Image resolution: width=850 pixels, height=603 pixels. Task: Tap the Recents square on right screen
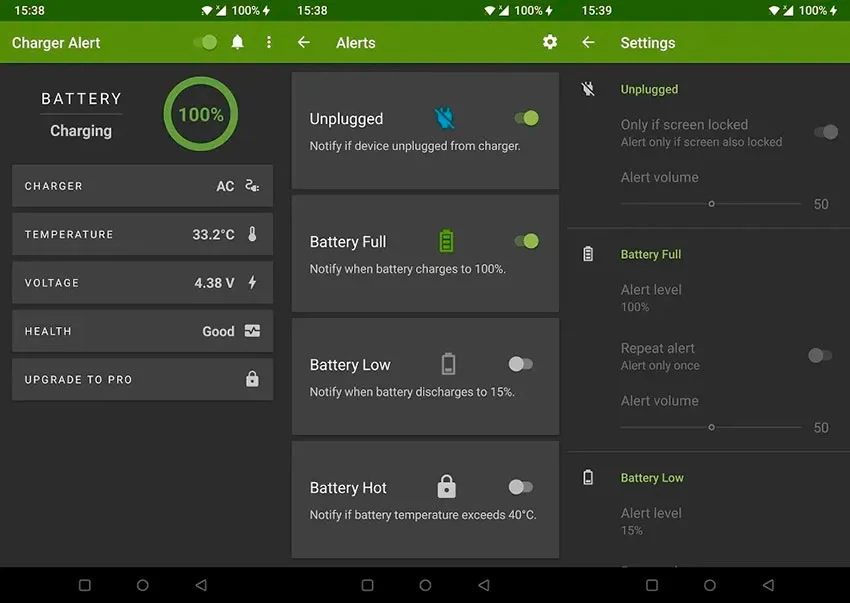652,585
